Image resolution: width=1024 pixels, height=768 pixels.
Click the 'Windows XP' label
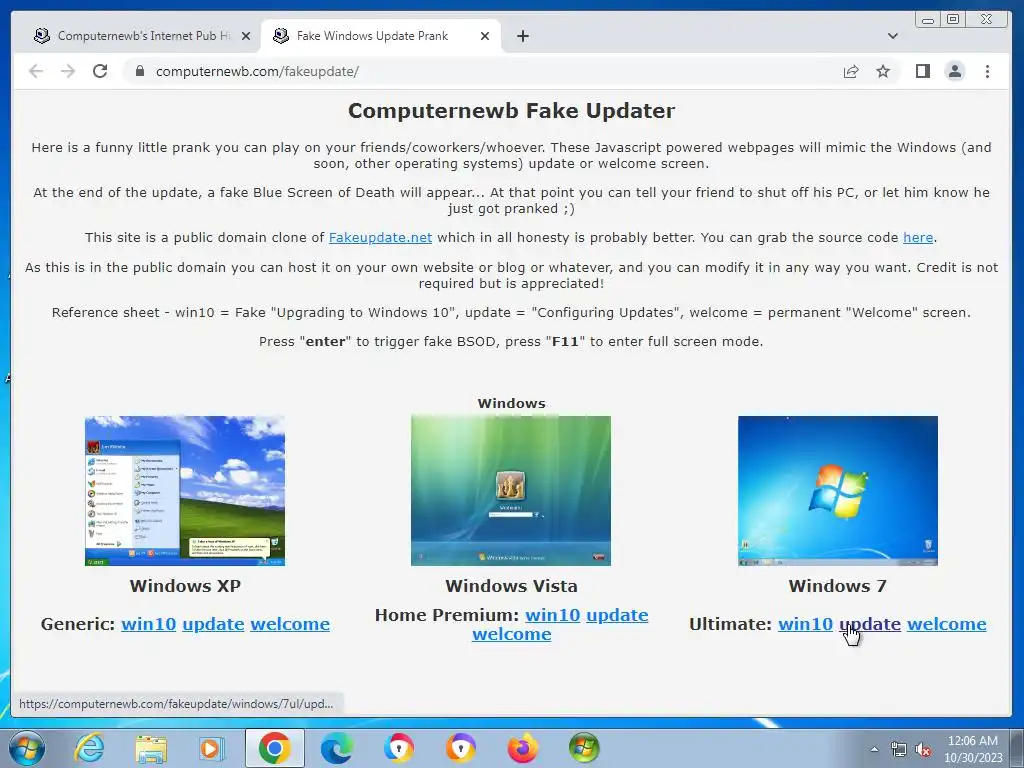point(185,586)
